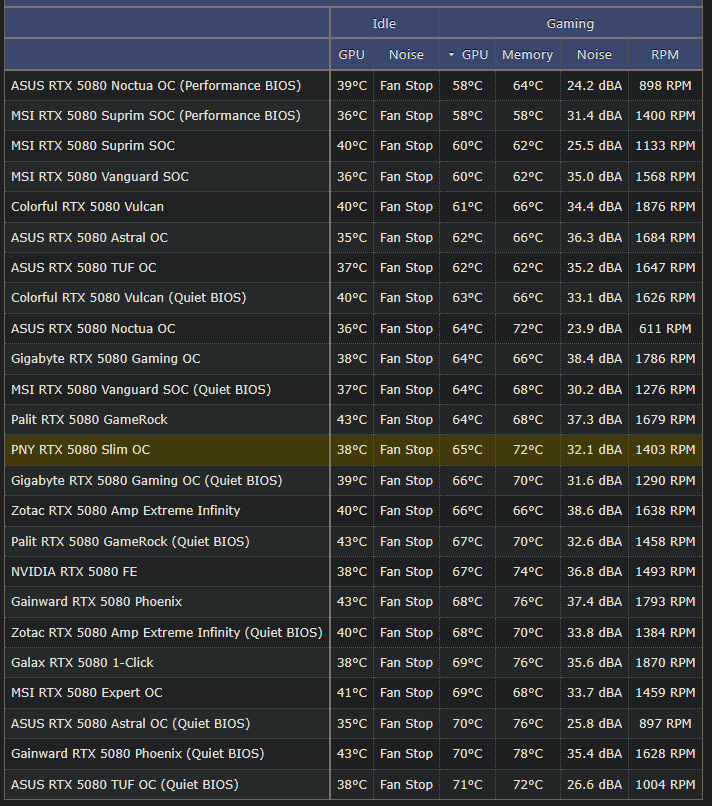Select the 74°C memory value for NVIDIA FE
This screenshot has height=806, width=712.
(527, 572)
